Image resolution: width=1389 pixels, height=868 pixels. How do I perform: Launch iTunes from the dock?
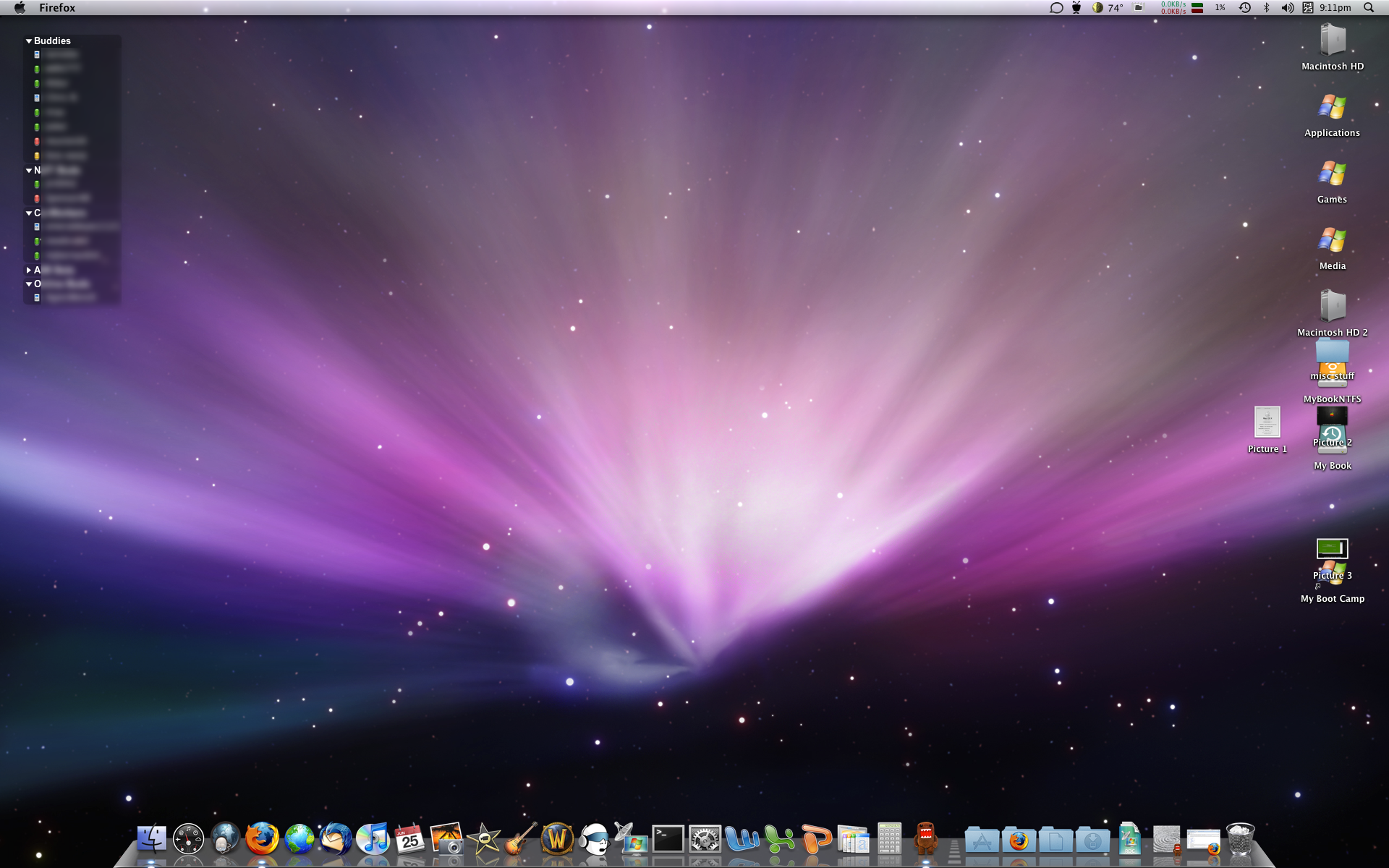point(373,839)
